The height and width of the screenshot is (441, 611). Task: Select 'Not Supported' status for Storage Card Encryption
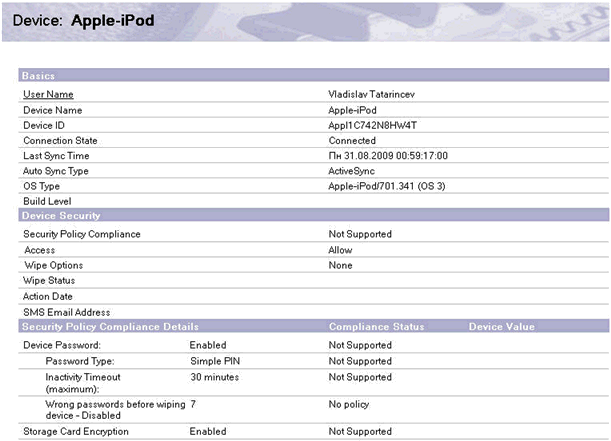(x=360, y=432)
